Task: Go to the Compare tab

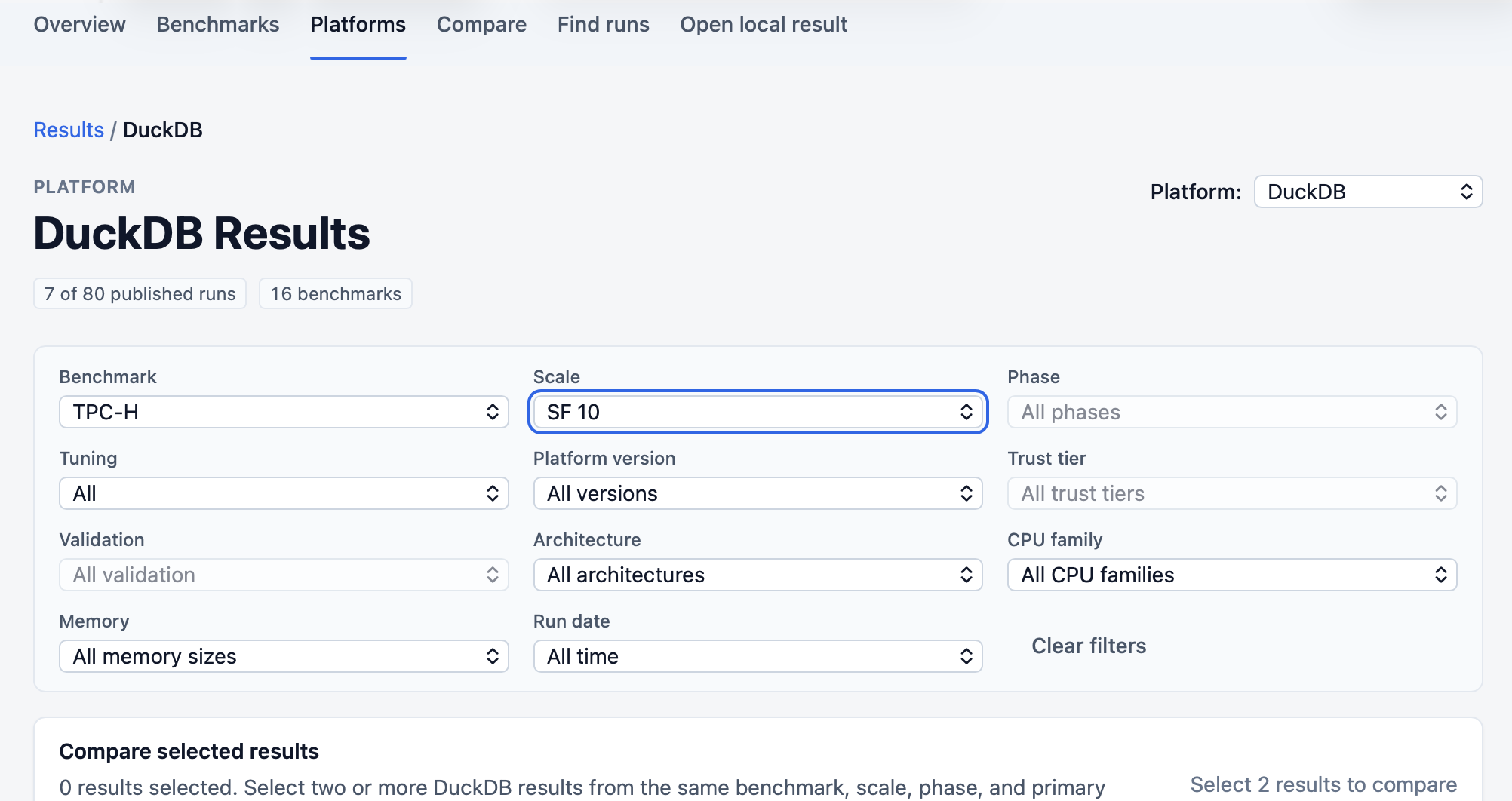Action: (x=481, y=24)
